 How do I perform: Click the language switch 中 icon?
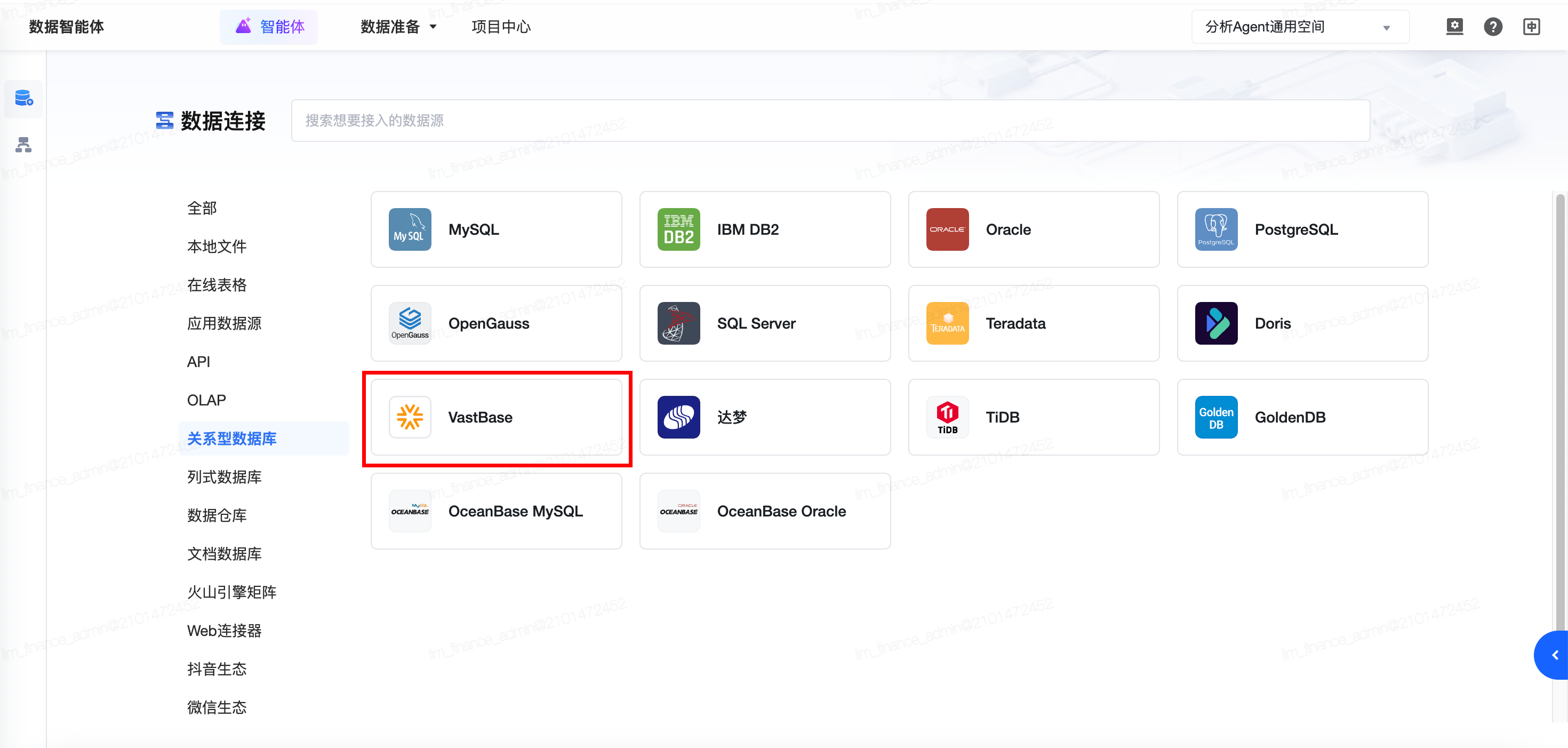coord(1532,27)
